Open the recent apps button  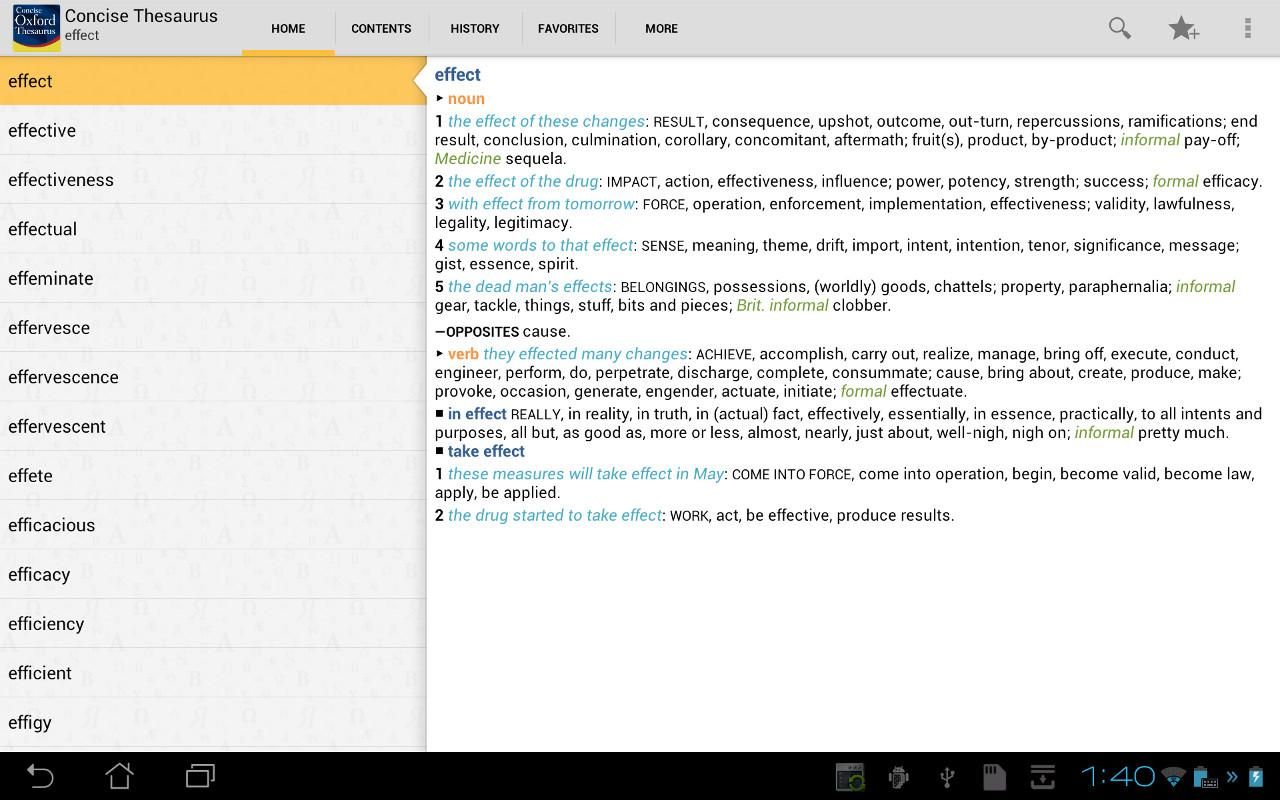(x=200, y=776)
